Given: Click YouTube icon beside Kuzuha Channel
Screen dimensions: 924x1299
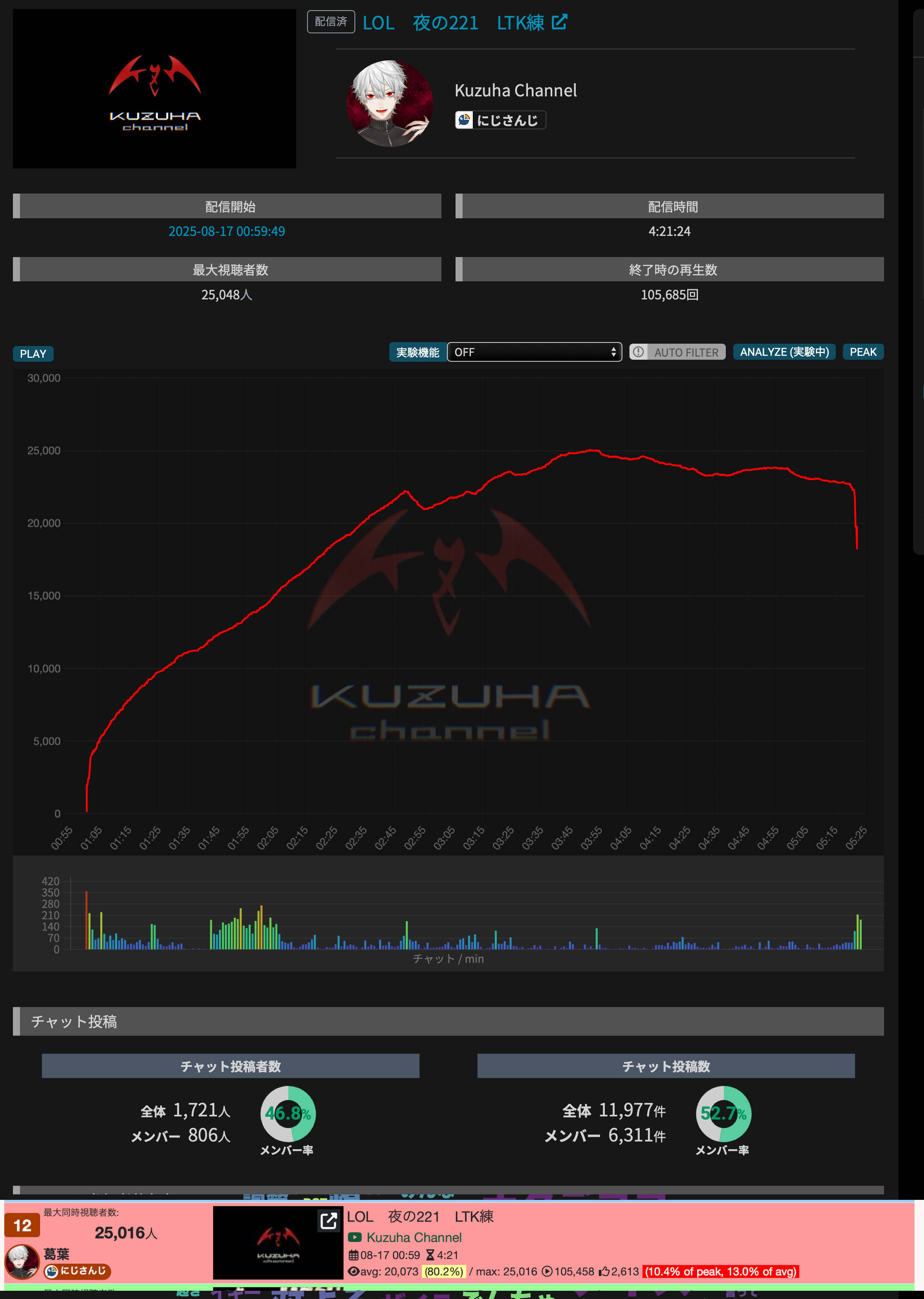Looking at the screenshot, I should 355,1237.
